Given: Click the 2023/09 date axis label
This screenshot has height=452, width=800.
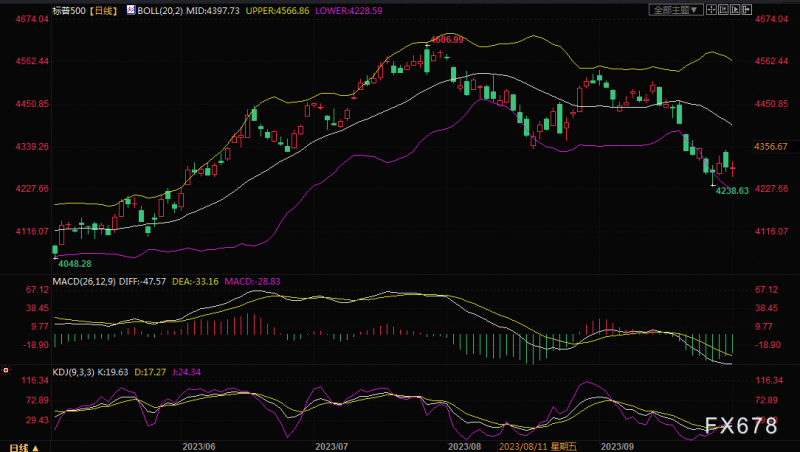Looking at the screenshot, I should [617, 447].
